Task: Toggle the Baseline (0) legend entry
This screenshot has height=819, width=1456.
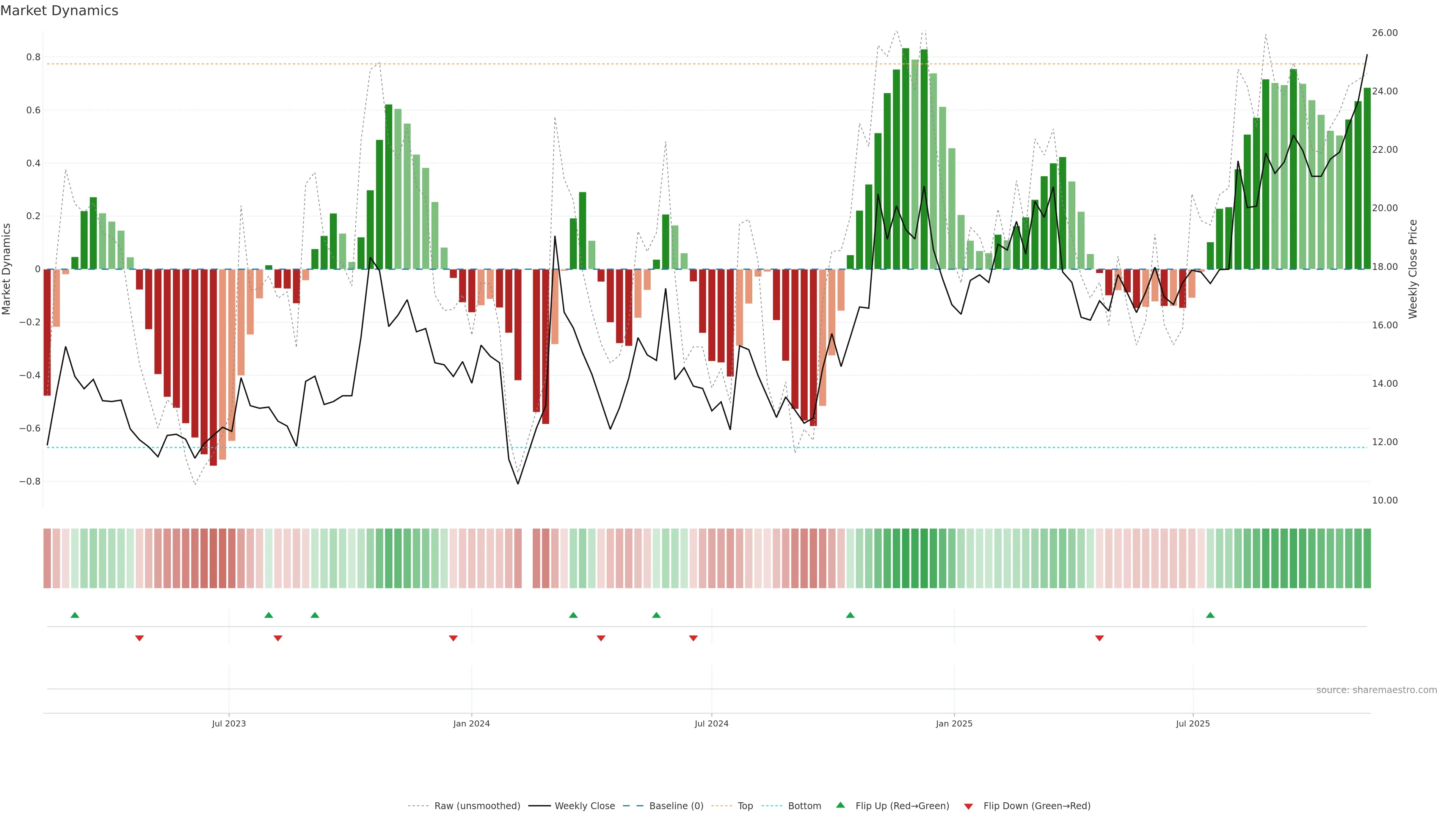Action: (676, 806)
